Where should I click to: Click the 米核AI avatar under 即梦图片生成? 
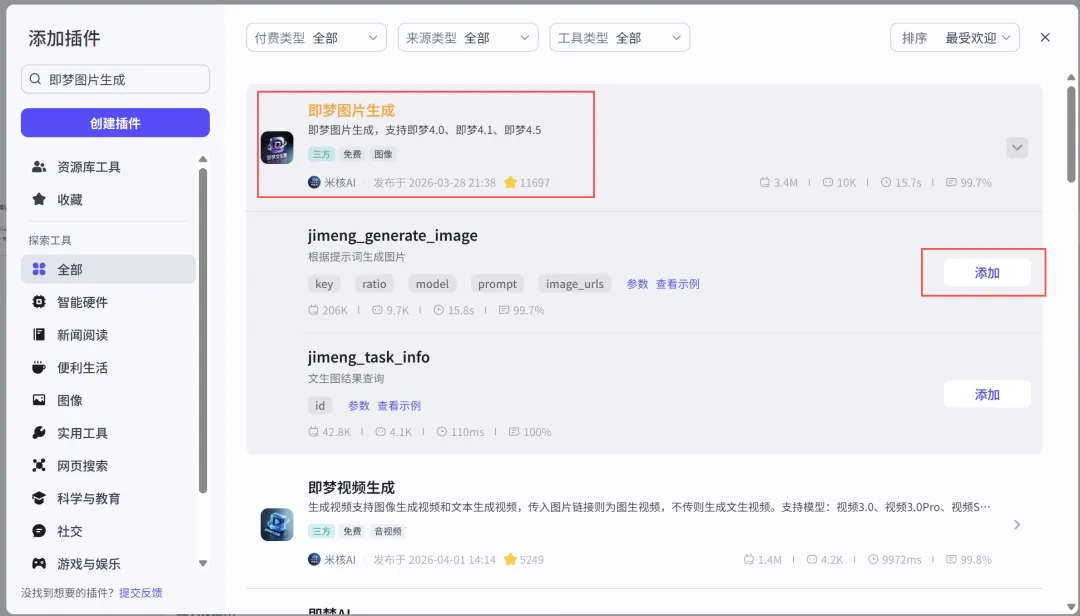coord(314,183)
